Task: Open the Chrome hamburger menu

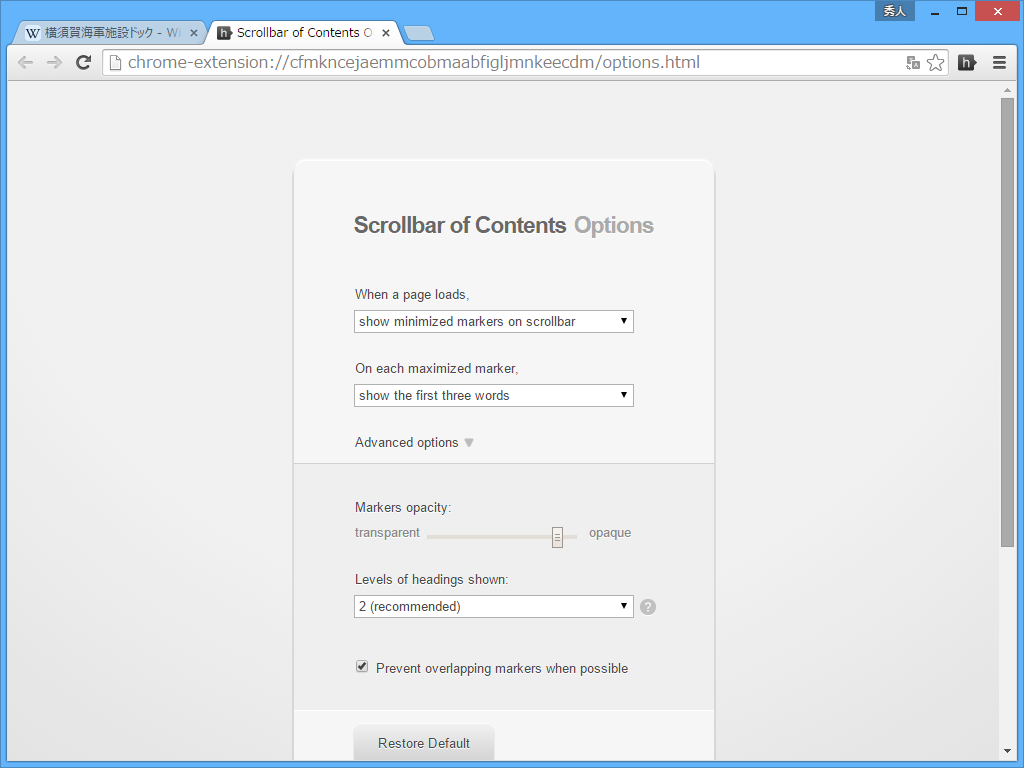Action: (x=999, y=63)
